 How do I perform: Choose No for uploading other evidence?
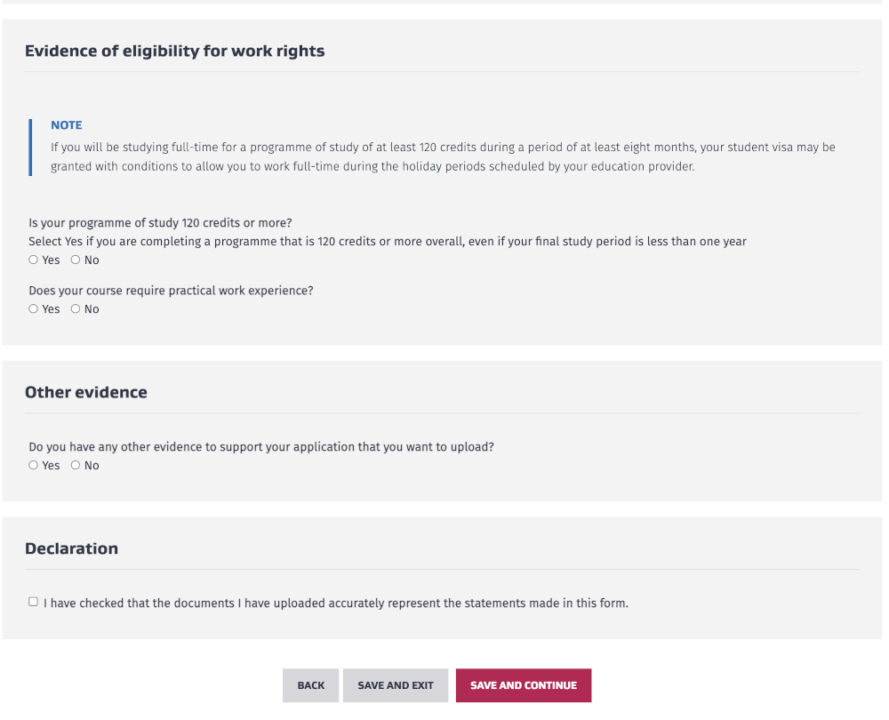(x=75, y=465)
